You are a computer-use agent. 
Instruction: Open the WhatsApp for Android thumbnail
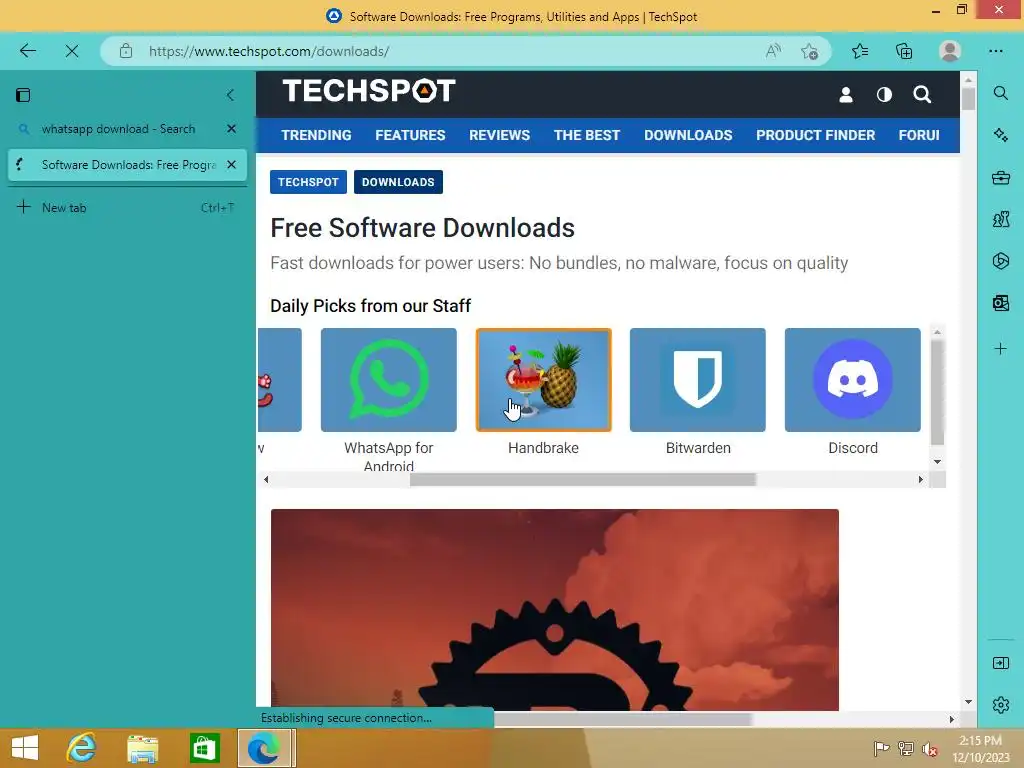tap(389, 380)
